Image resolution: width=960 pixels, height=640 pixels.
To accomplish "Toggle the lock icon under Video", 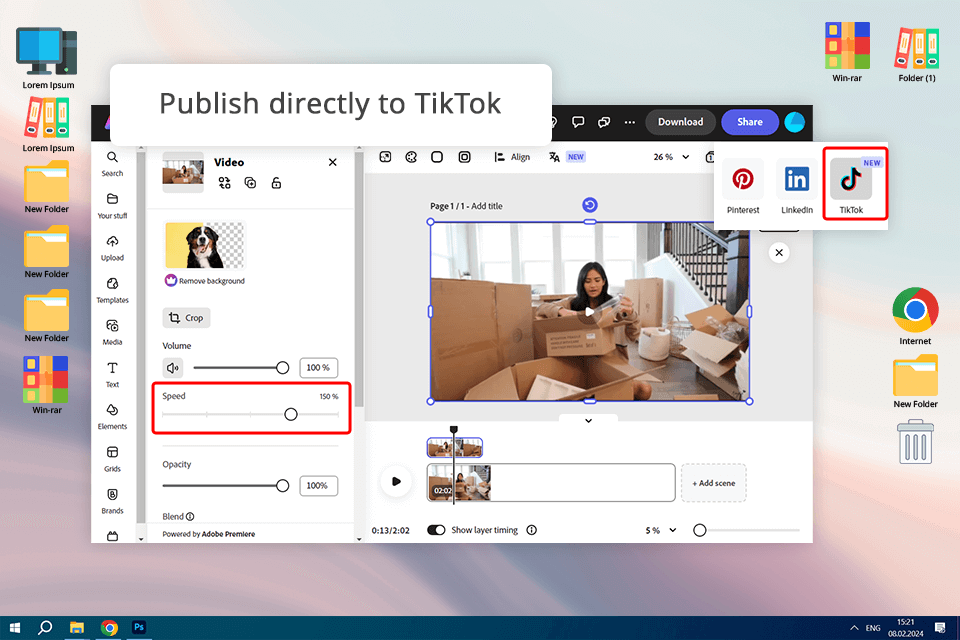I will 276,183.
